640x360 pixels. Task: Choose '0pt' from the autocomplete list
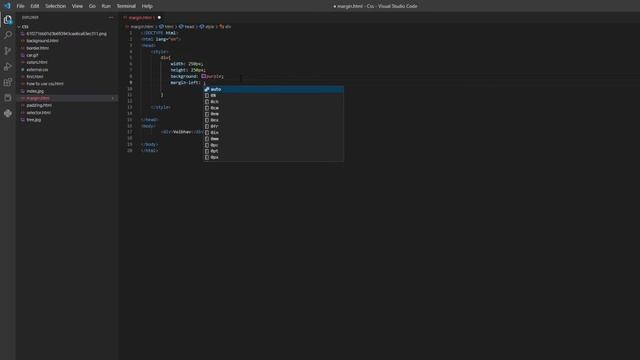(x=273, y=151)
